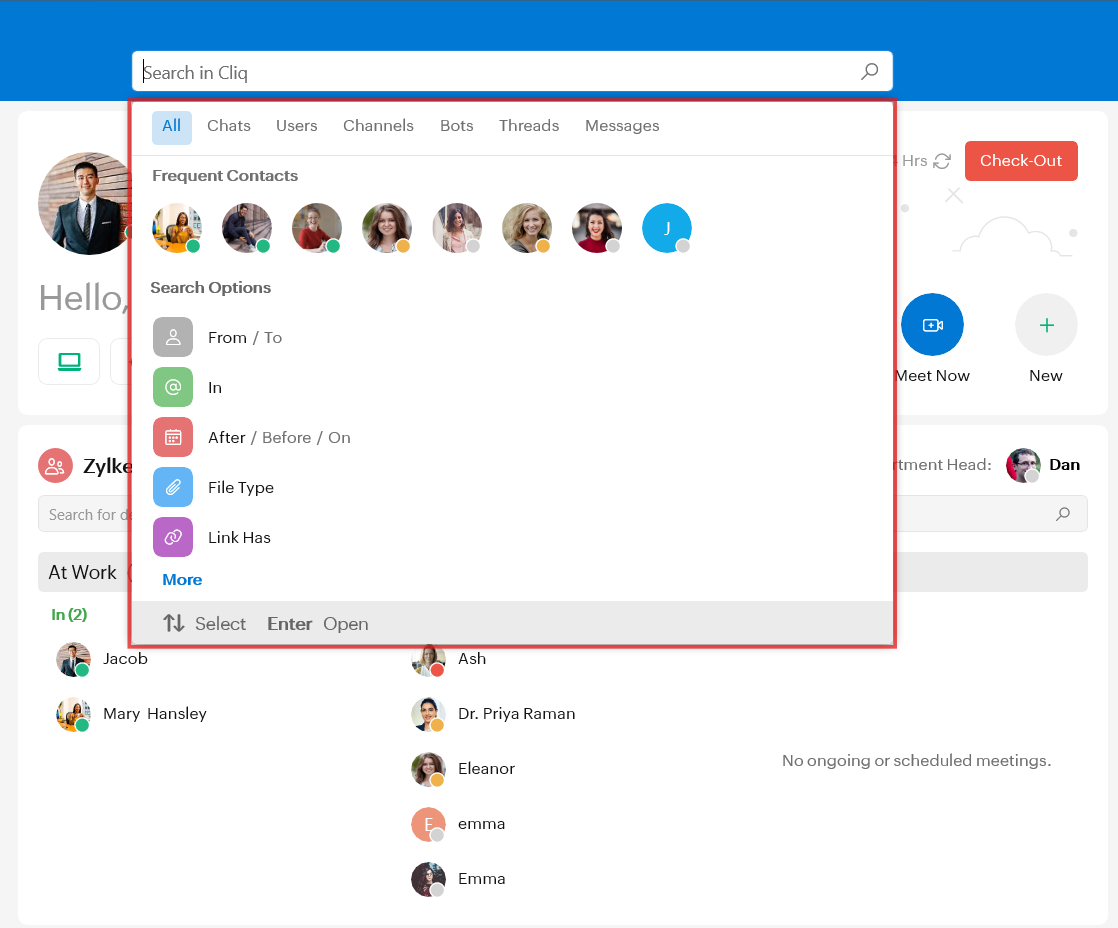Choose the File Type search option label
The image size is (1118, 928).
point(241,488)
